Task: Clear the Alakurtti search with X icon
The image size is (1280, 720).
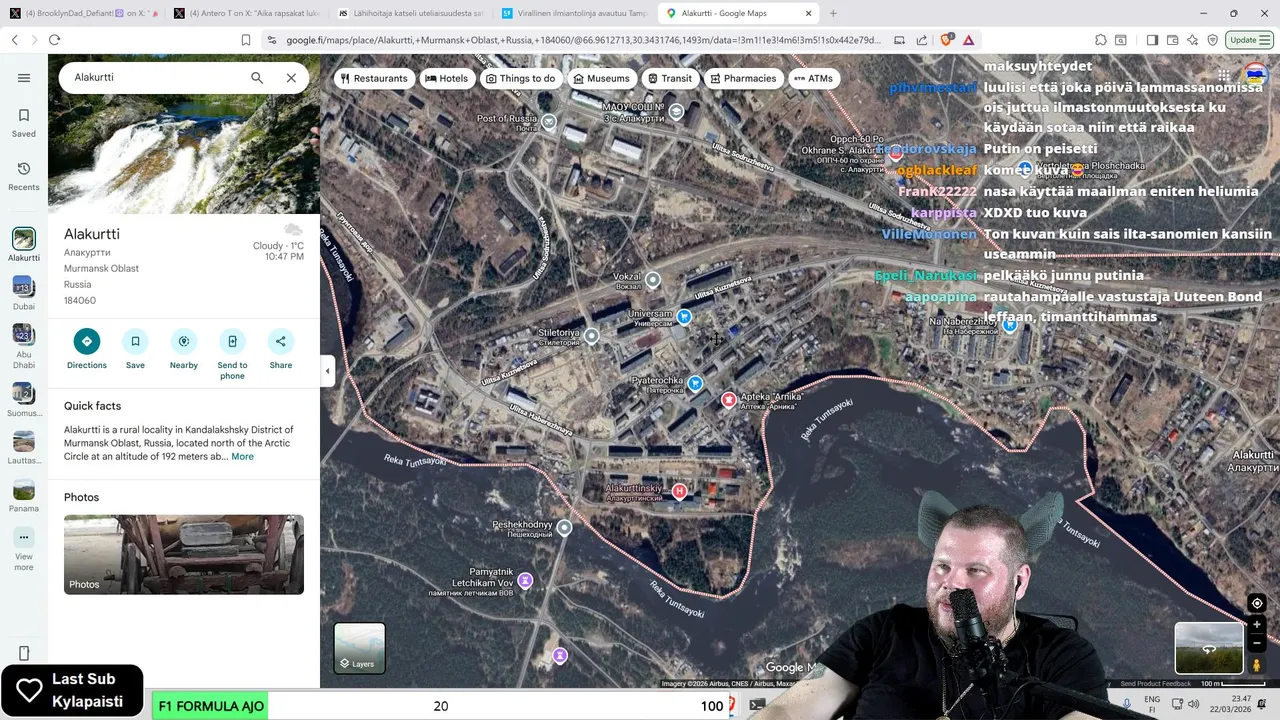Action: click(291, 78)
